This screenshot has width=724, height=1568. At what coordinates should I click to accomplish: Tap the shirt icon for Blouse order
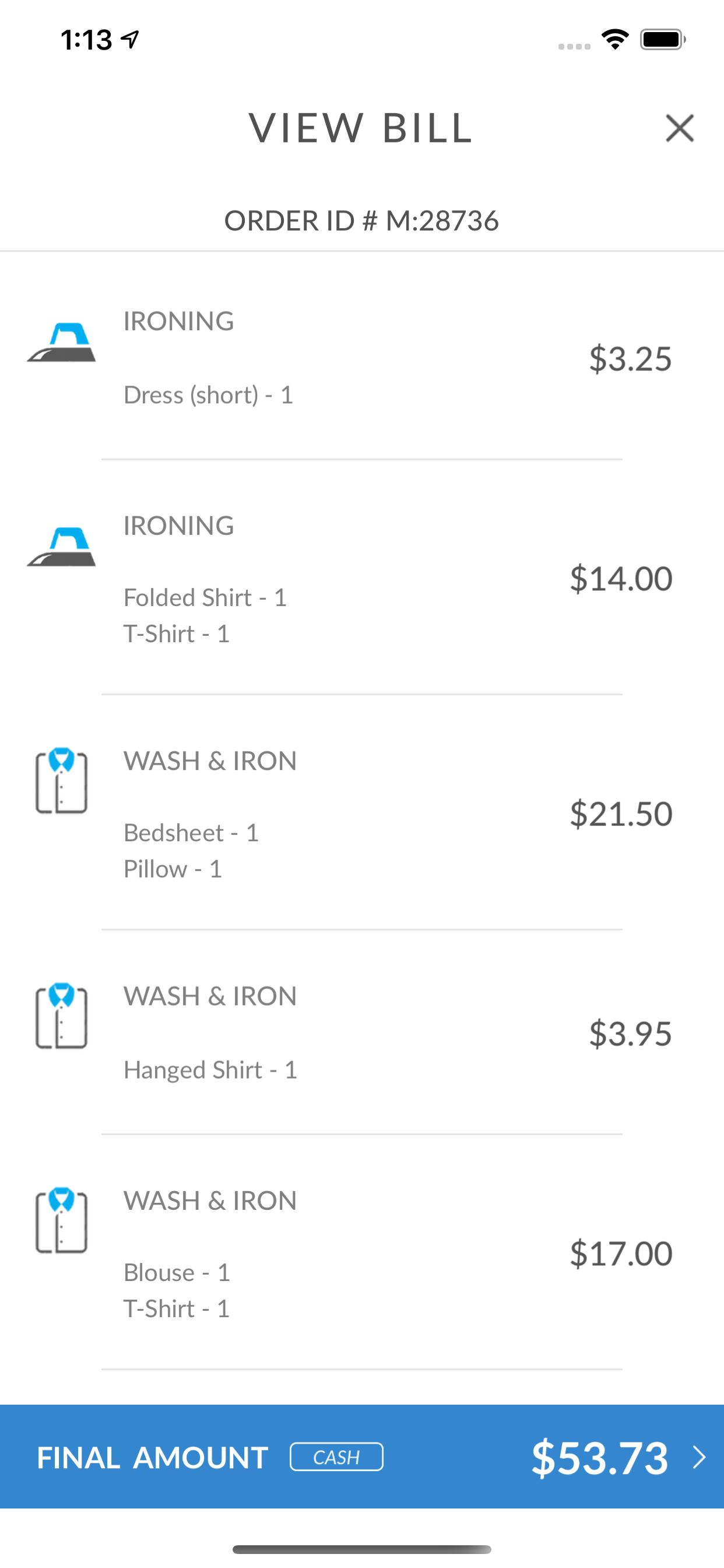point(61,1220)
